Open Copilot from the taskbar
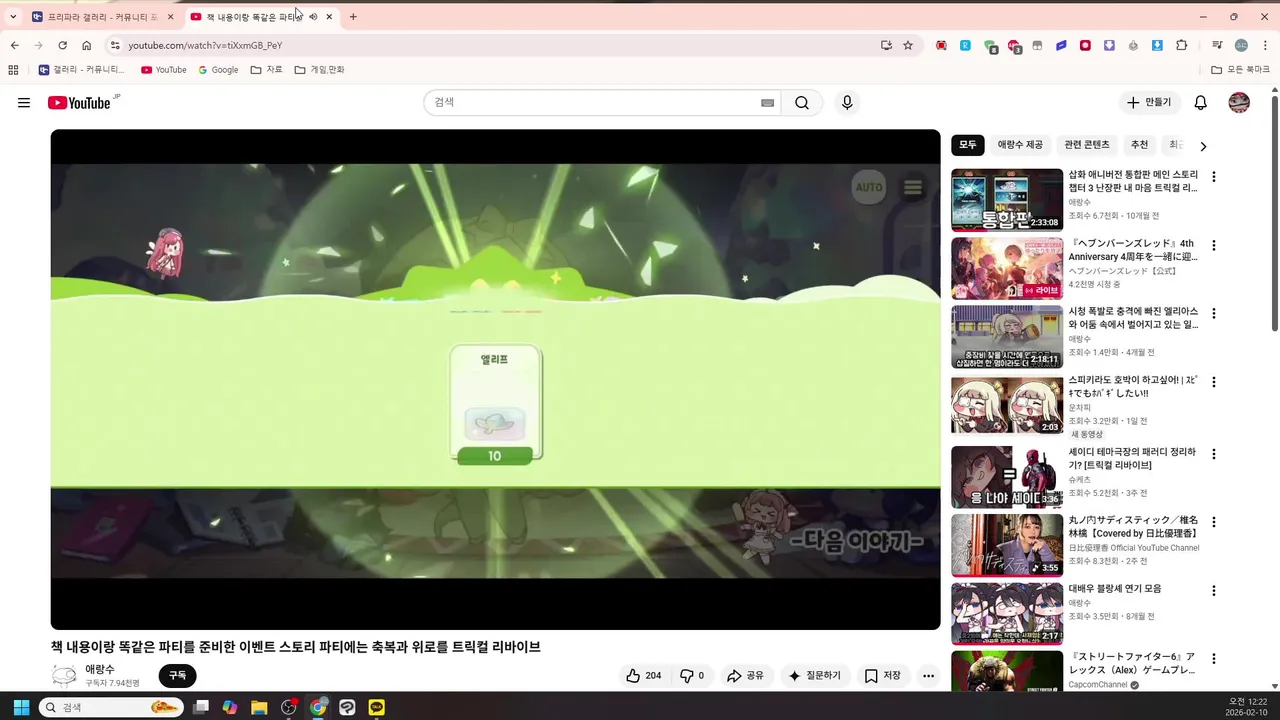 [230, 707]
